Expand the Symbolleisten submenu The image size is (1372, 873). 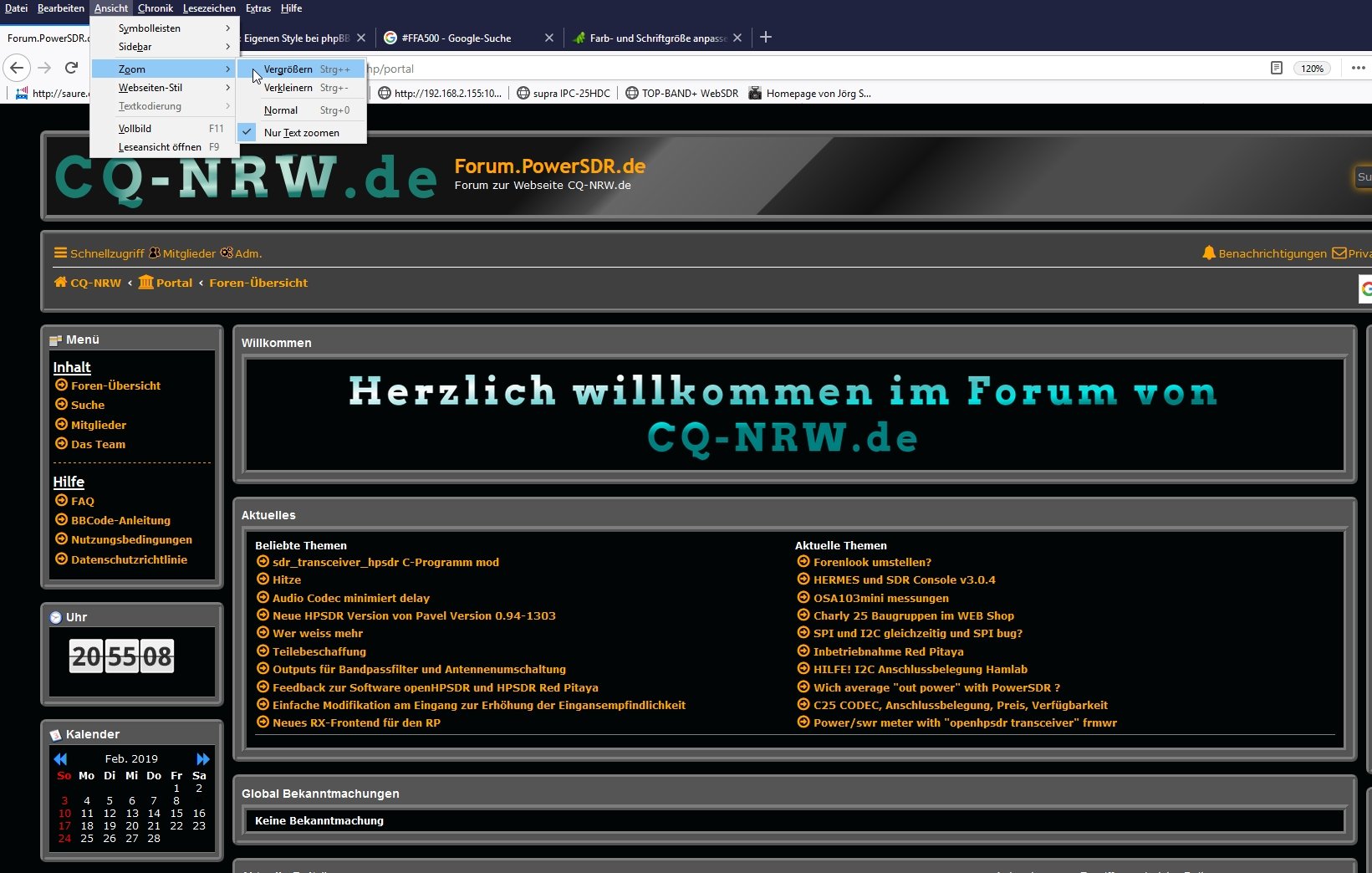pos(165,28)
